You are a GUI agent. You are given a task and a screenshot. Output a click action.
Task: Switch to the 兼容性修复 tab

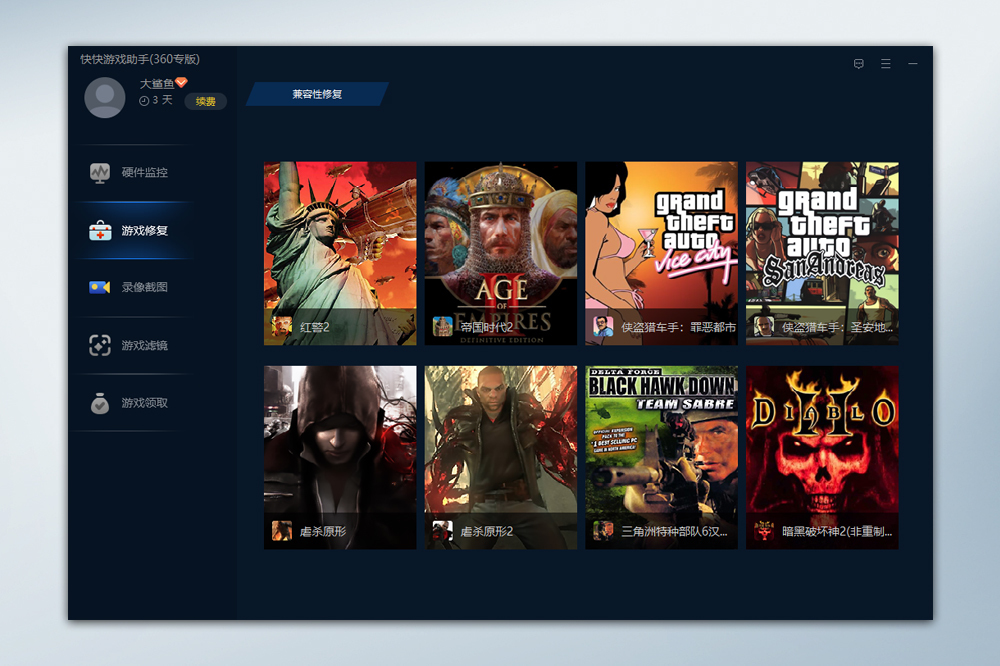click(317, 94)
